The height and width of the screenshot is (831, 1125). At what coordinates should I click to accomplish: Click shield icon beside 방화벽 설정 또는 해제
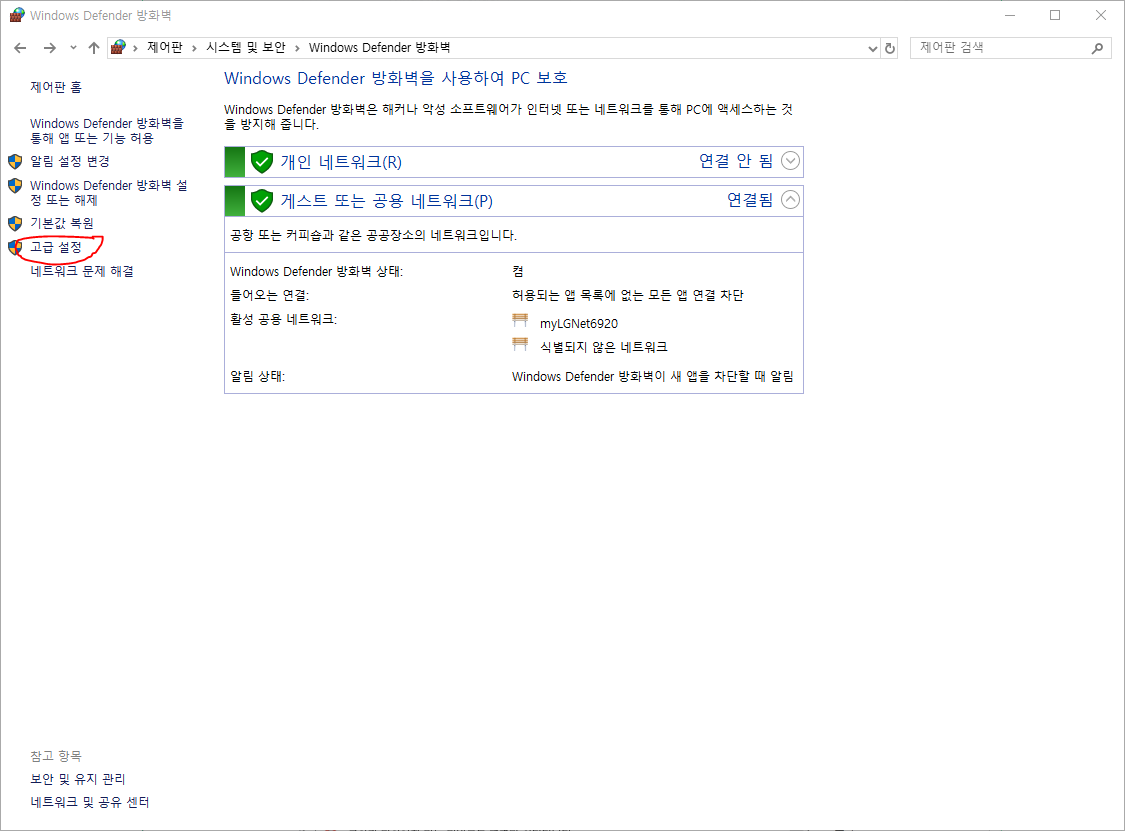(15, 186)
